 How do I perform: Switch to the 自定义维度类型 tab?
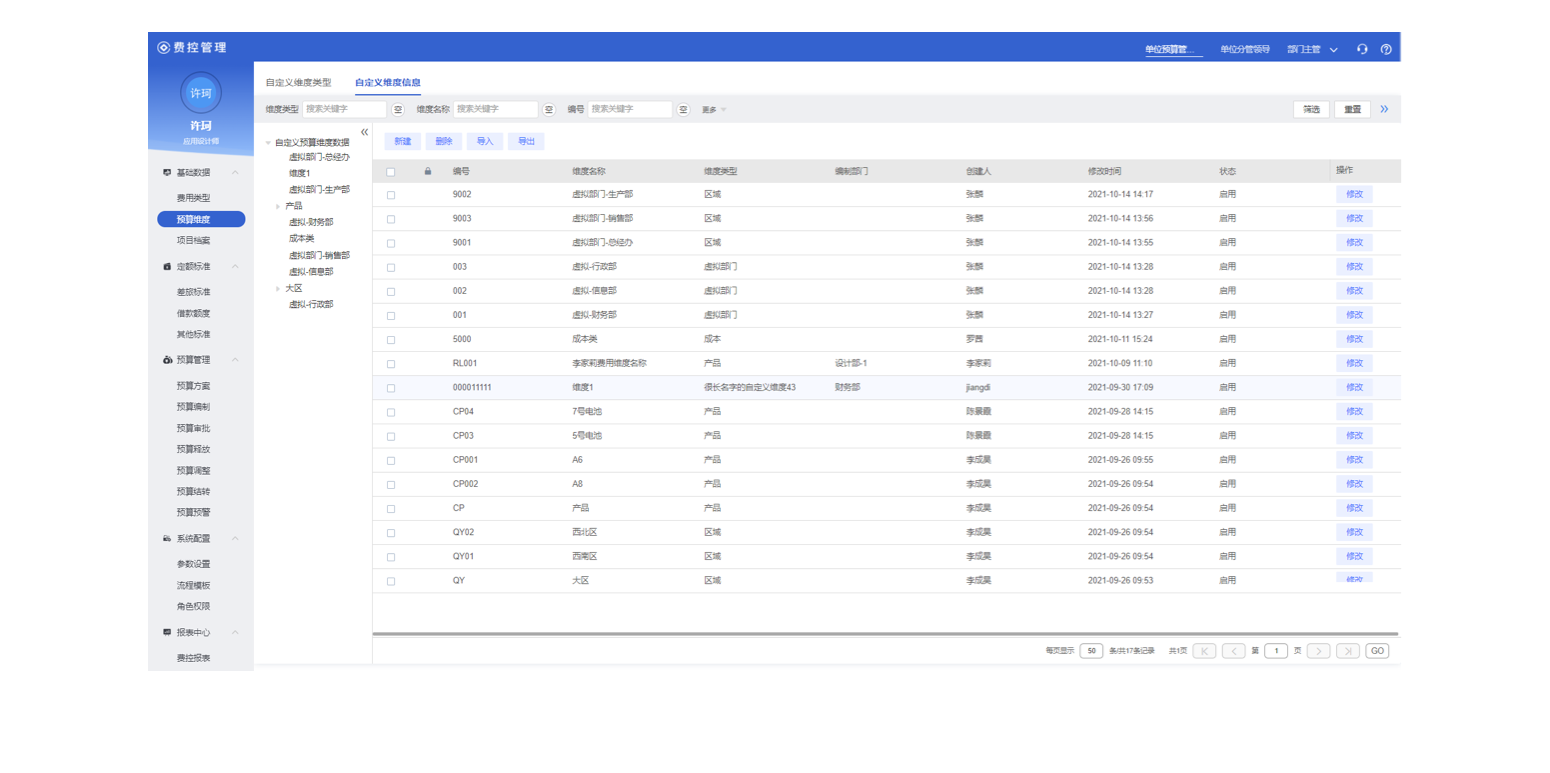[298, 83]
